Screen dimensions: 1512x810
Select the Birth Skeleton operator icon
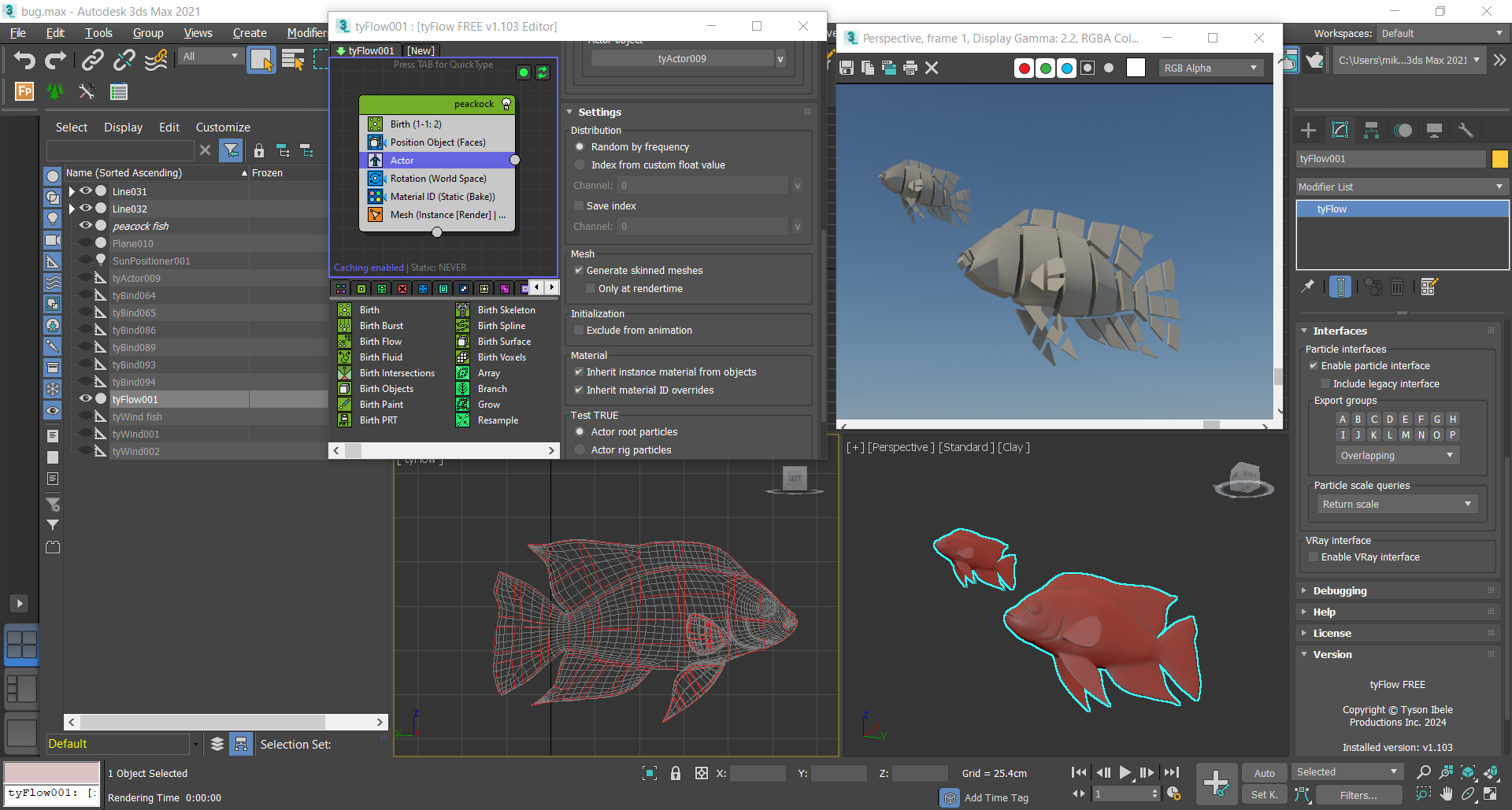click(x=463, y=309)
